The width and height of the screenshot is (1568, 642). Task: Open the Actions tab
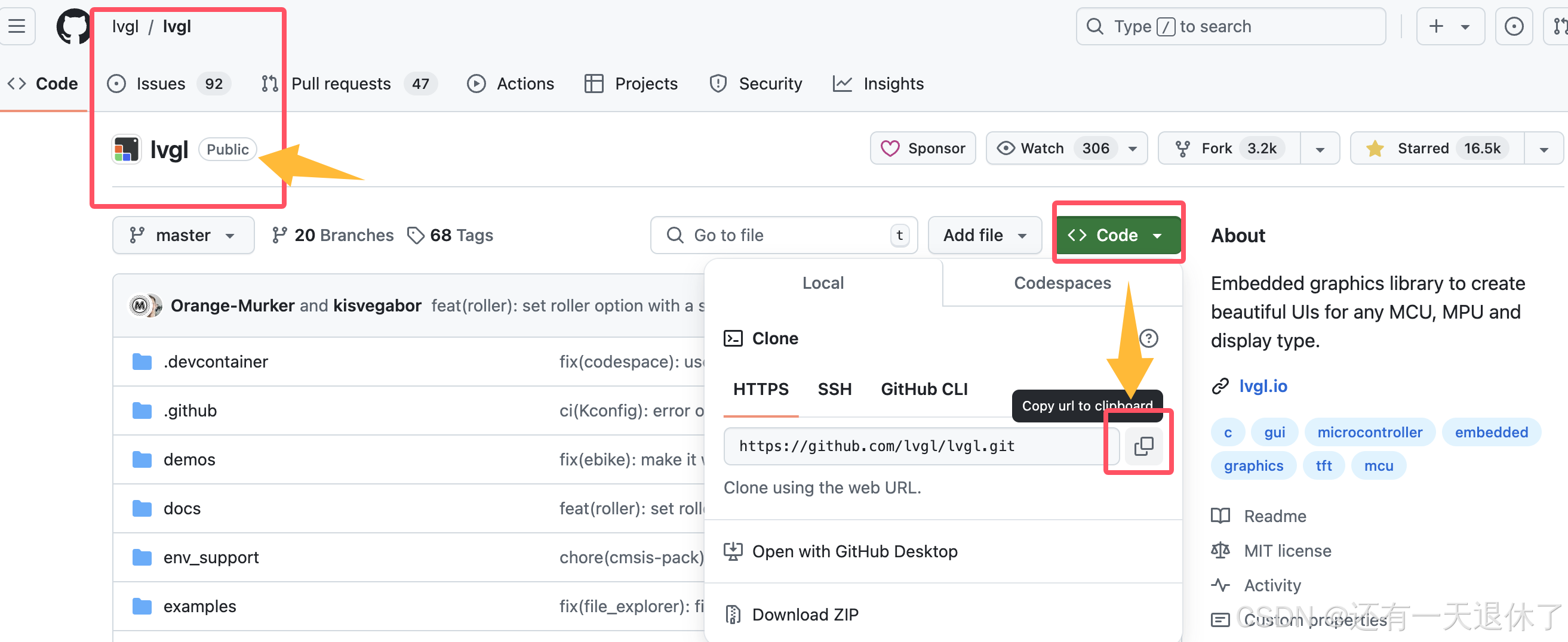pyautogui.click(x=511, y=84)
